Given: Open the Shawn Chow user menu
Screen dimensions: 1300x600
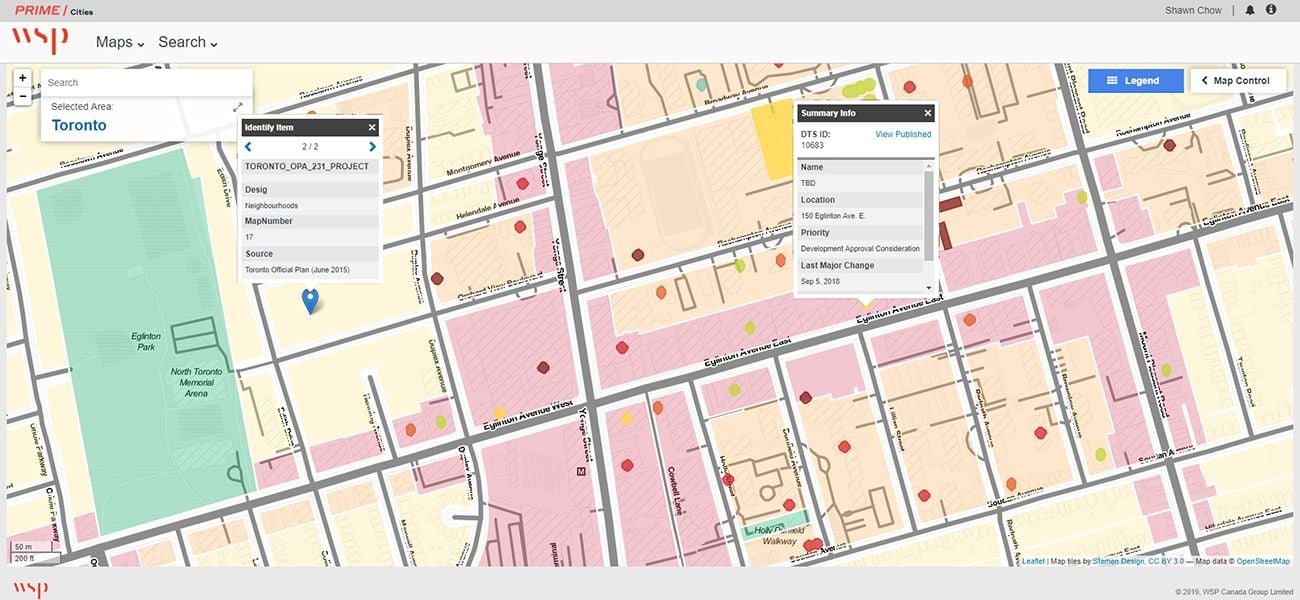Looking at the screenshot, I should (1193, 10).
